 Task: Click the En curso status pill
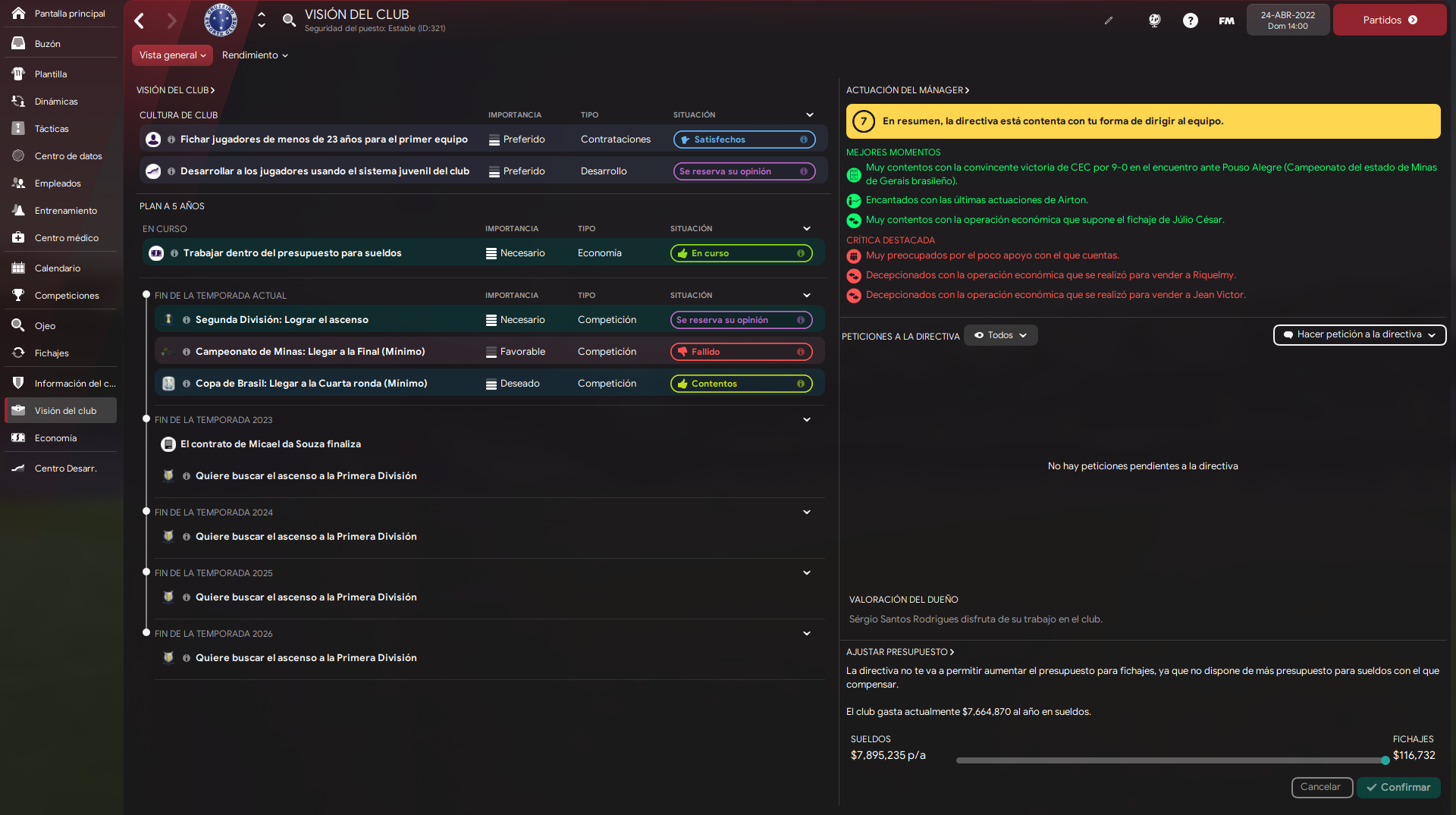(x=741, y=253)
